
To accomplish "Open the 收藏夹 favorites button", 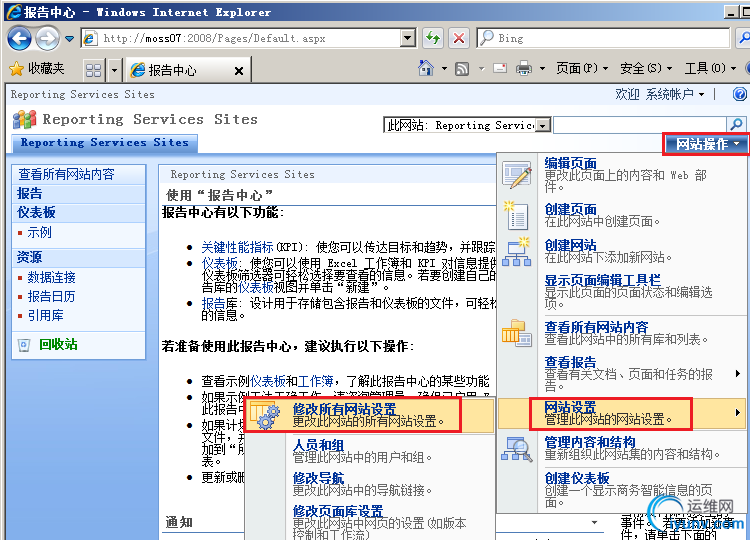I will [37, 69].
